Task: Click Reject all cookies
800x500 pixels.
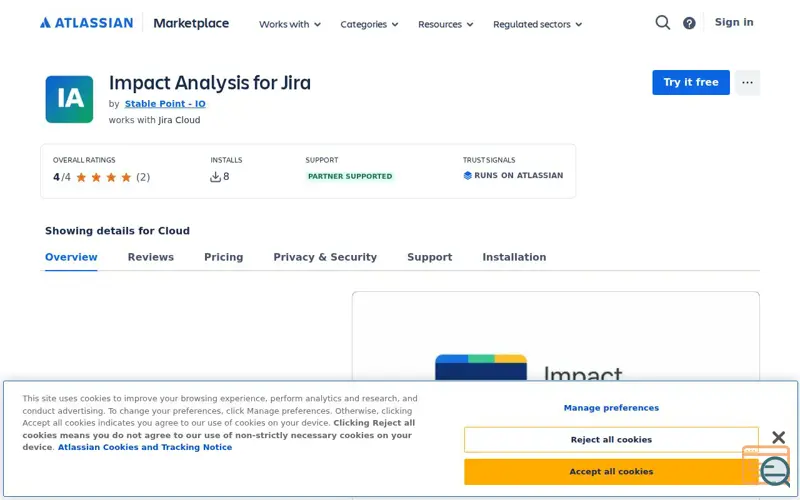Action: tap(611, 440)
